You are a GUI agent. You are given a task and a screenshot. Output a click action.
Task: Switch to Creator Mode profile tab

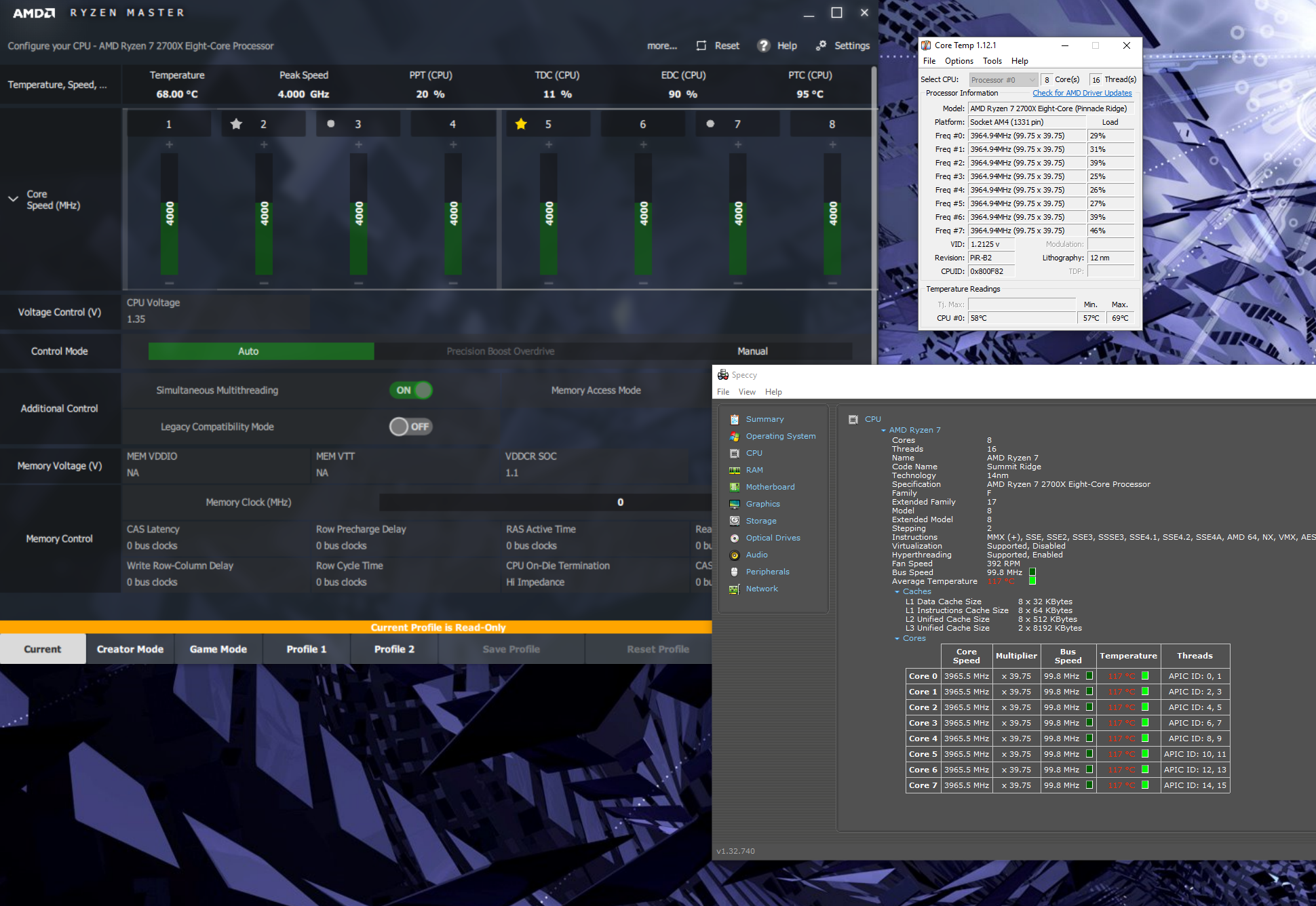[x=130, y=649]
